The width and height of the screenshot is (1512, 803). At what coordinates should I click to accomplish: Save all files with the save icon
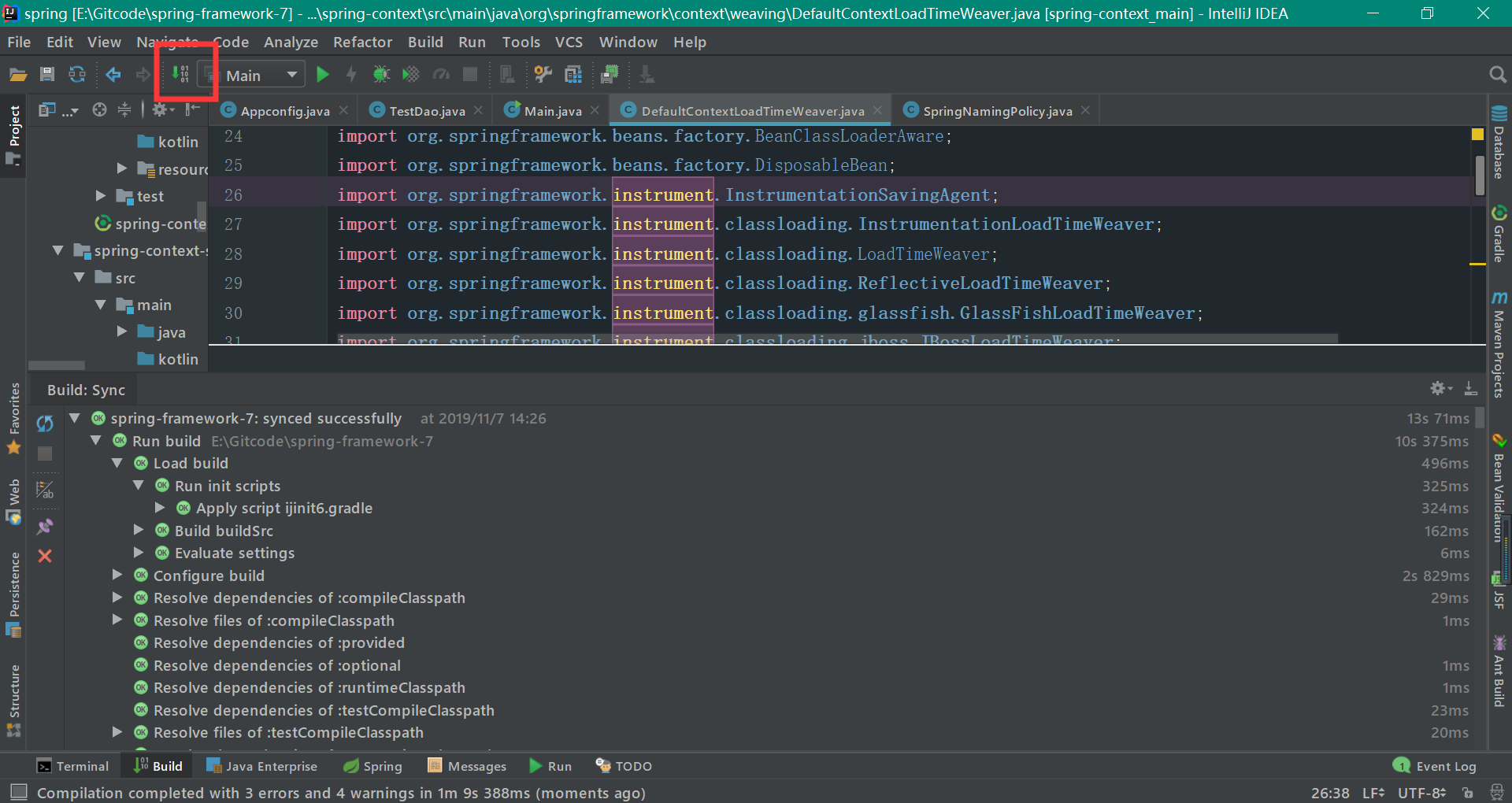[46, 74]
